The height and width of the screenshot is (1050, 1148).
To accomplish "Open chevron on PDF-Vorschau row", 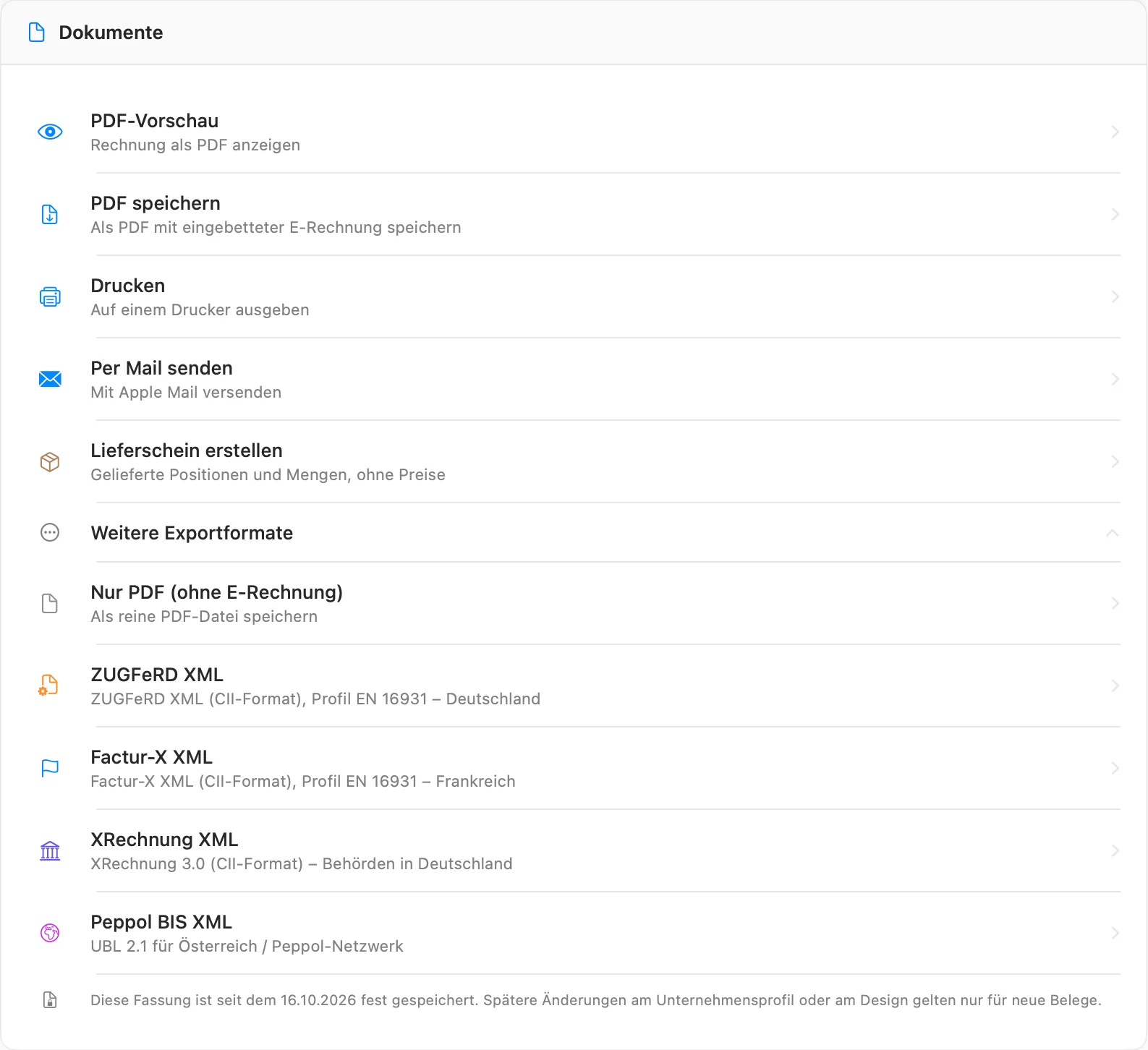I will [x=1115, y=132].
